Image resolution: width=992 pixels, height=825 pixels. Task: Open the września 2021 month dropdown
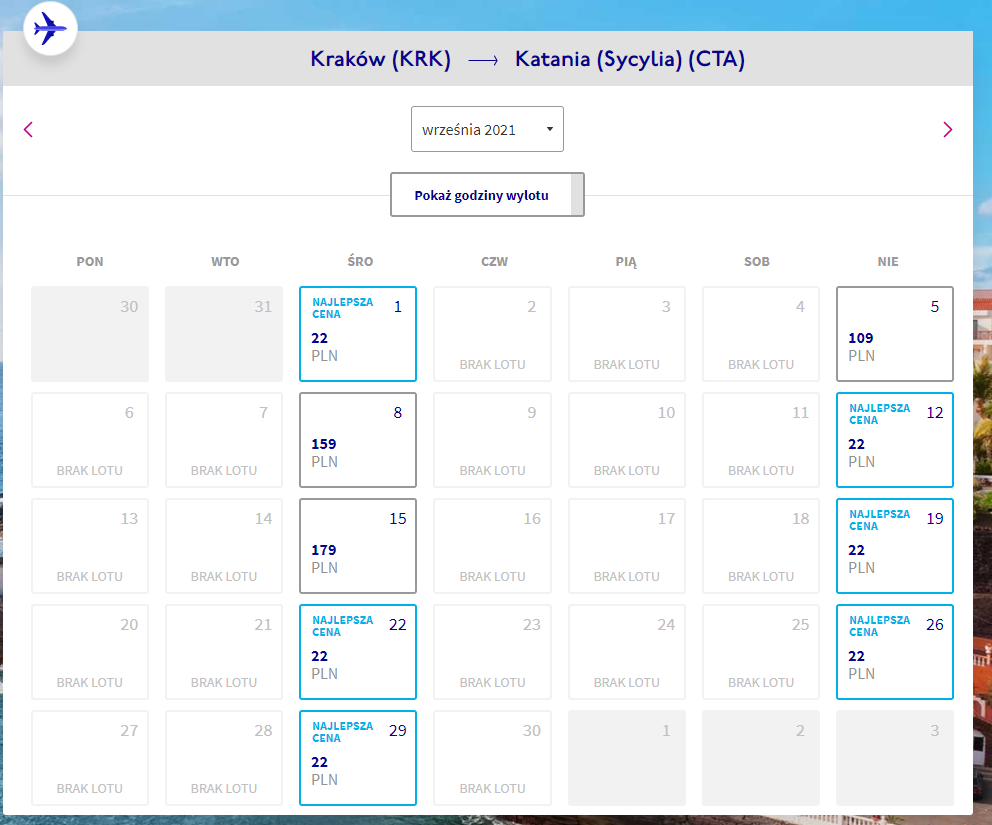pos(487,129)
